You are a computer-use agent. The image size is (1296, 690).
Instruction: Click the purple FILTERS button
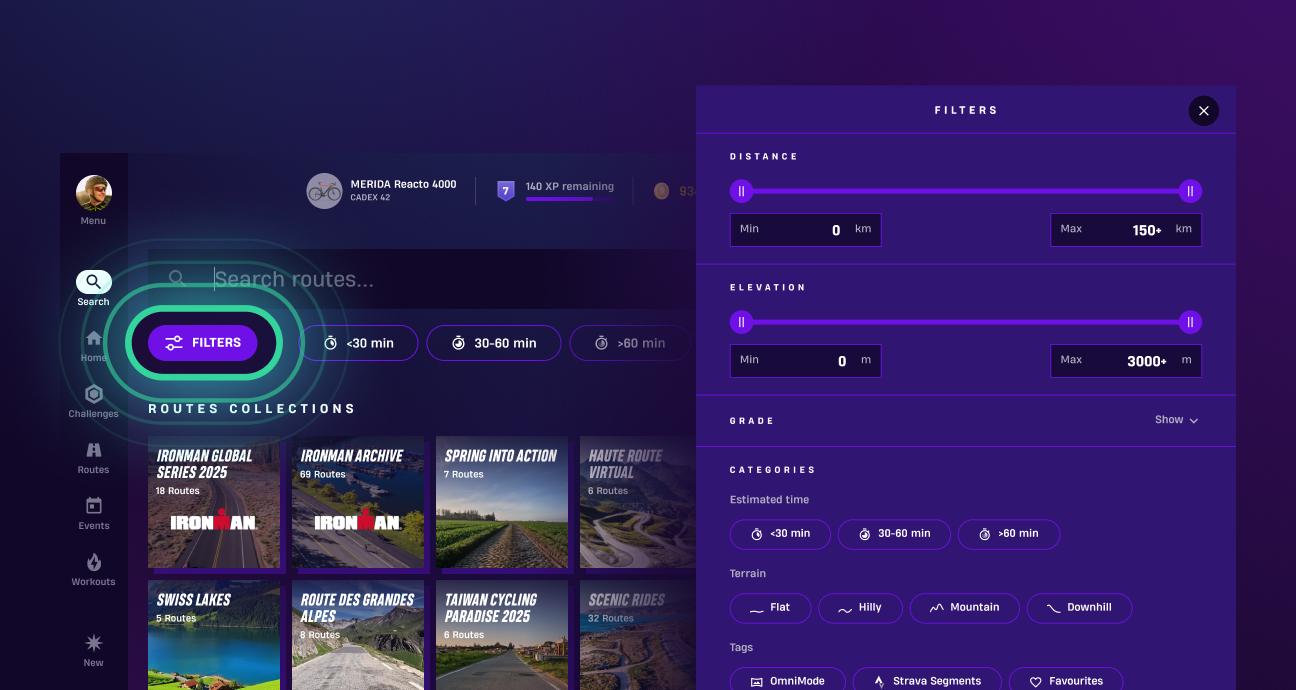click(x=203, y=343)
